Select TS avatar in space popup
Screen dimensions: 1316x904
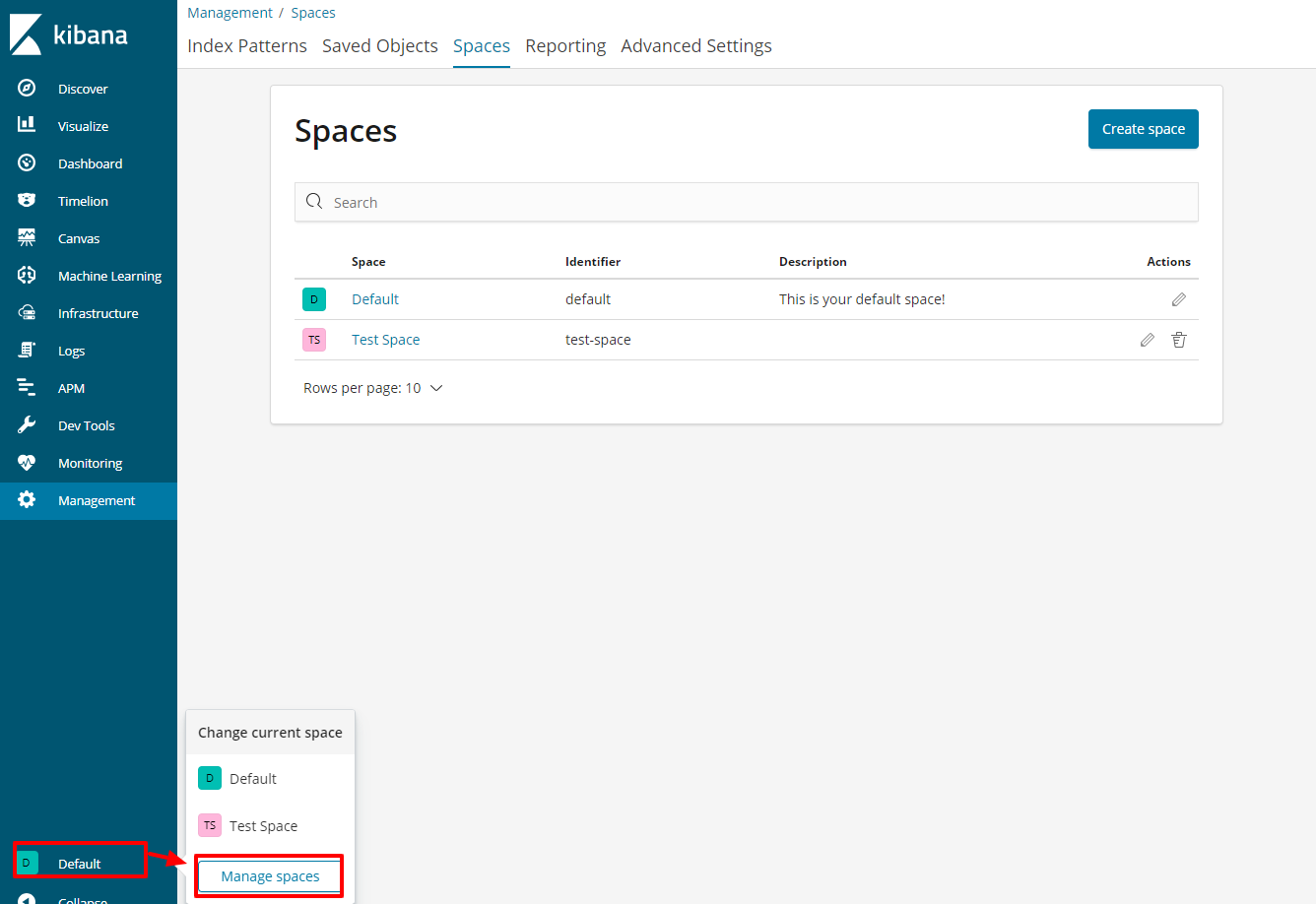(210, 825)
